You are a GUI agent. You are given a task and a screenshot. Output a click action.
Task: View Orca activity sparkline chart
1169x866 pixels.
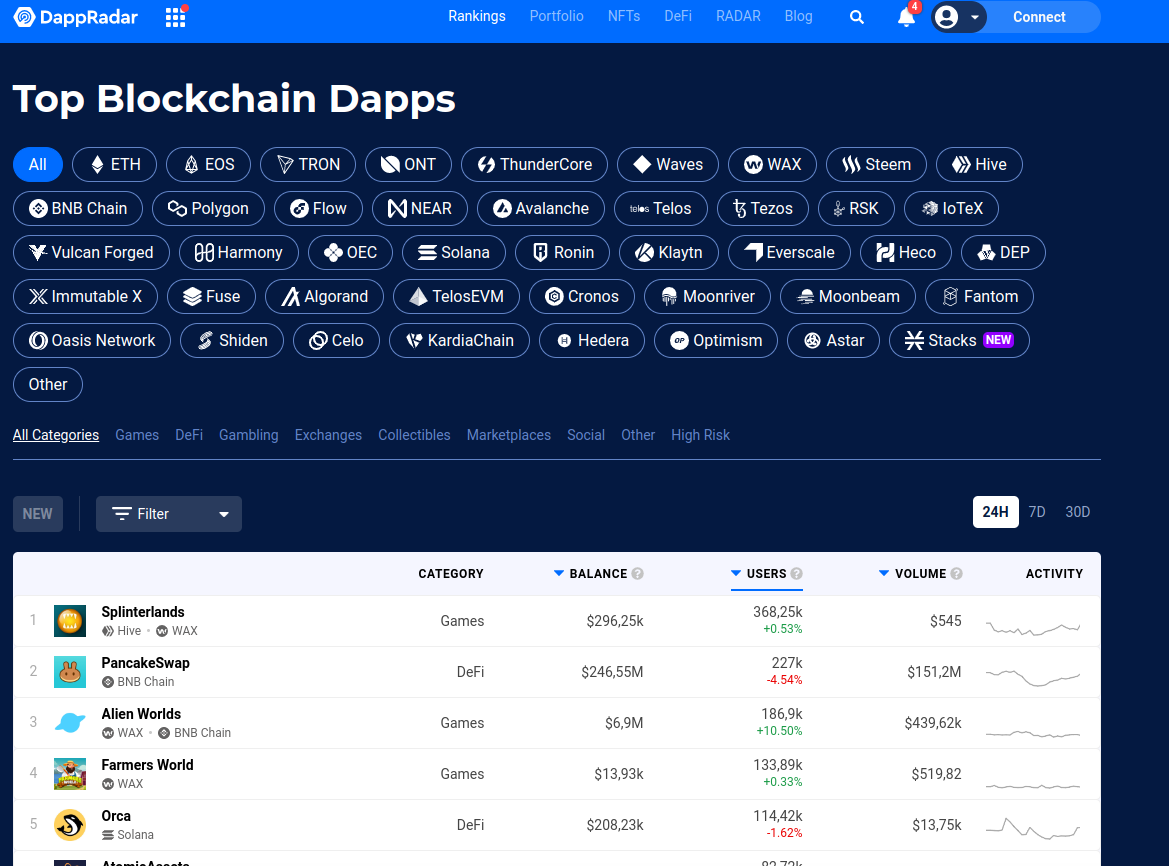(1033, 829)
